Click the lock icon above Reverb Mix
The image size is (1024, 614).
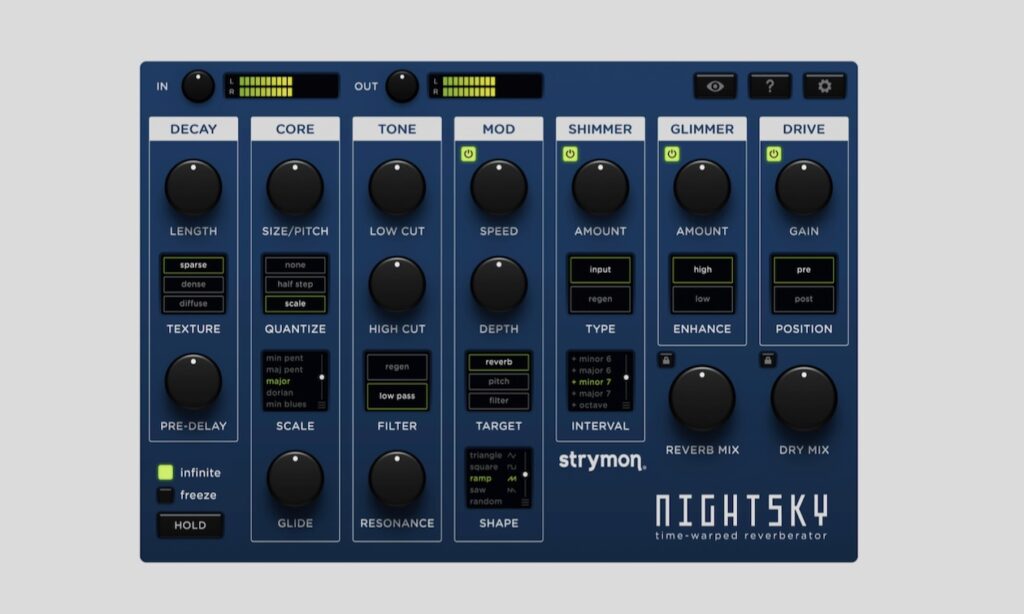click(665, 361)
